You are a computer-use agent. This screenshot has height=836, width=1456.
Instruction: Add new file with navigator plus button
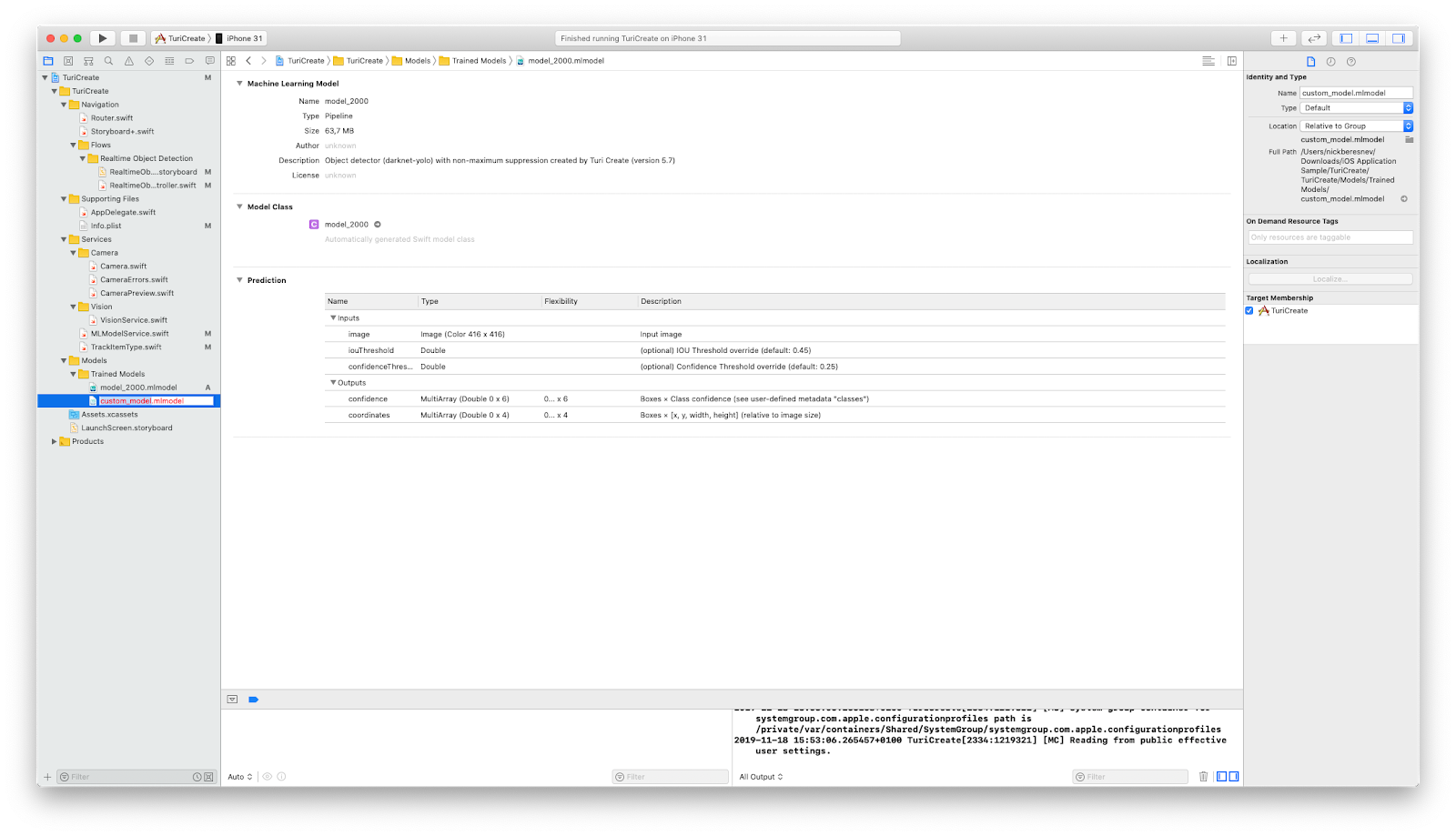click(47, 777)
